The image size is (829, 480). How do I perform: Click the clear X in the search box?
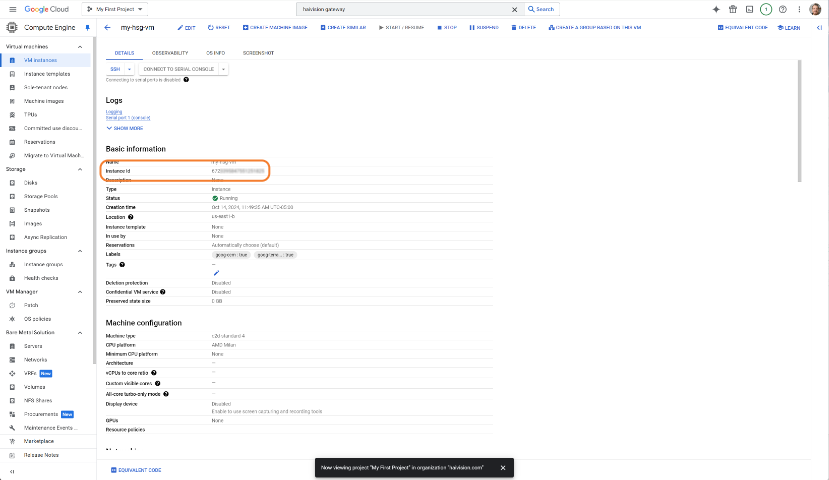click(x=515, y=9)
